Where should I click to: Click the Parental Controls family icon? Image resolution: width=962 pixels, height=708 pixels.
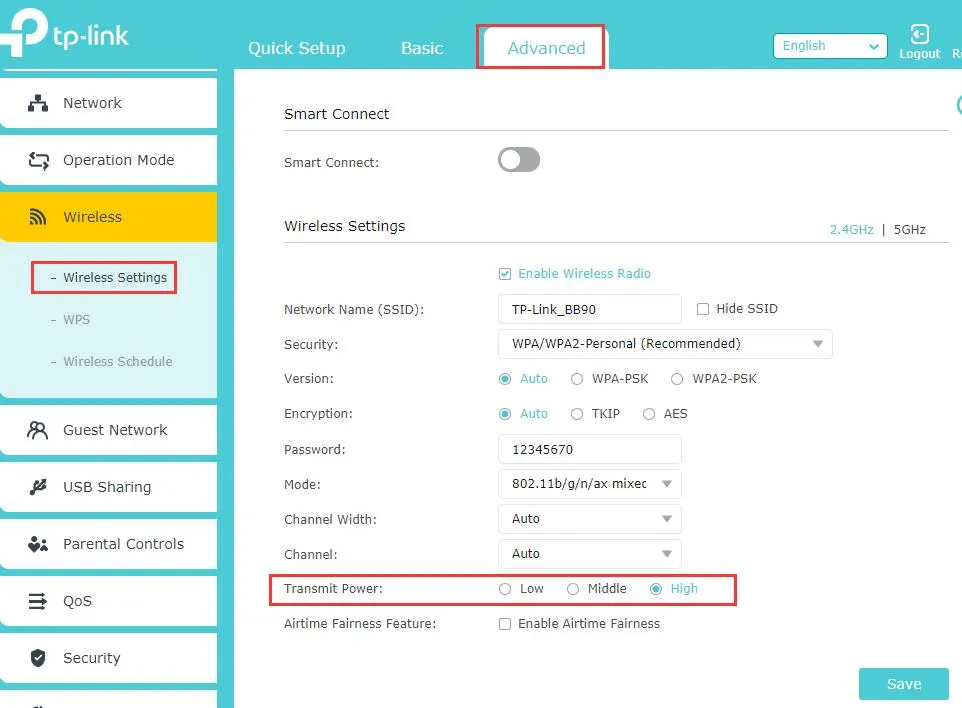pos(38,544)
